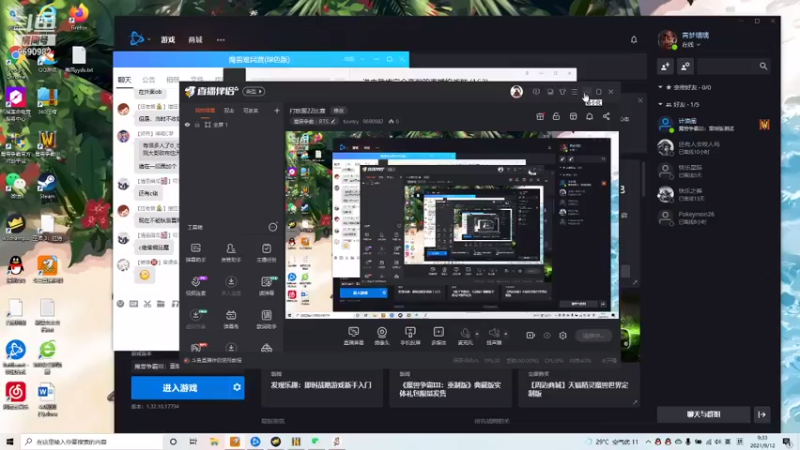Add 摄像头 camera source
Viewport: 800px width, 450px height.
coord(382,336)
